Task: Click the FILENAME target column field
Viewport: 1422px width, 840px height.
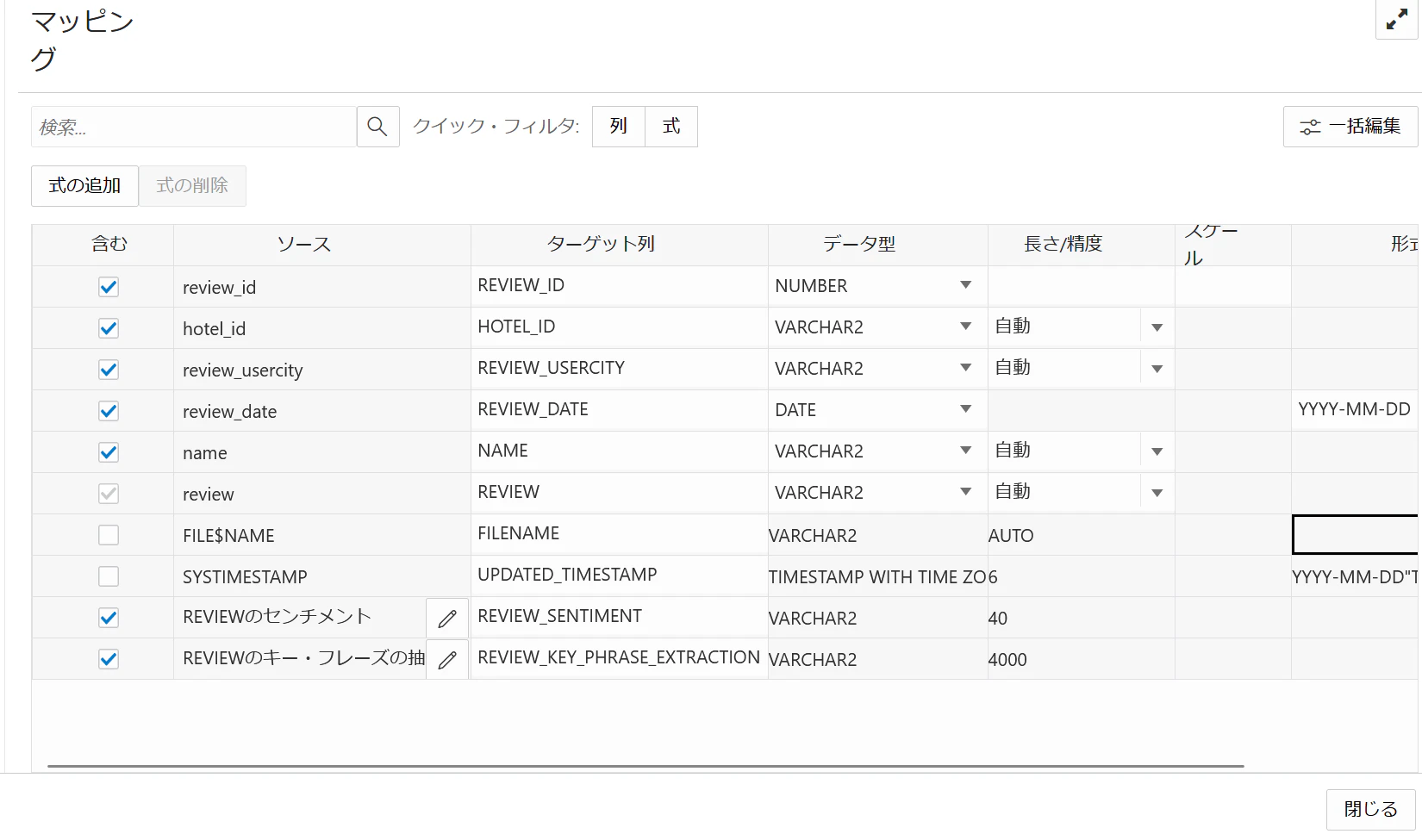Action: pos(619,533)
